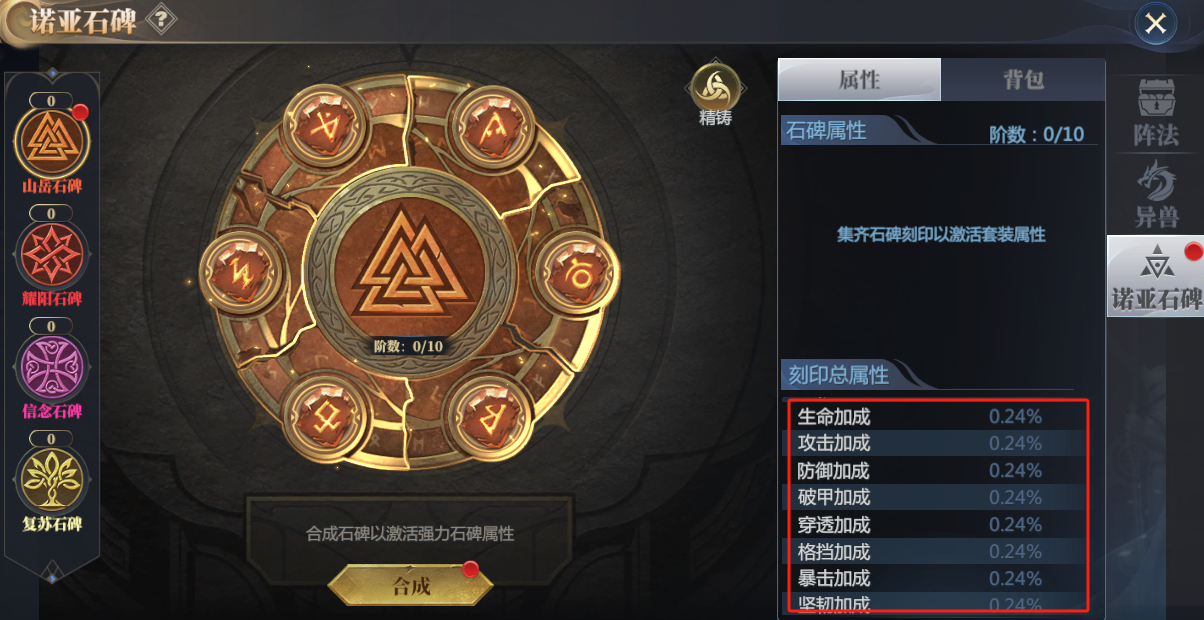Viewport: 1204px width, 620px height.
Task: Open the 阵法 formation sidebar icon
Action: 1156,112
